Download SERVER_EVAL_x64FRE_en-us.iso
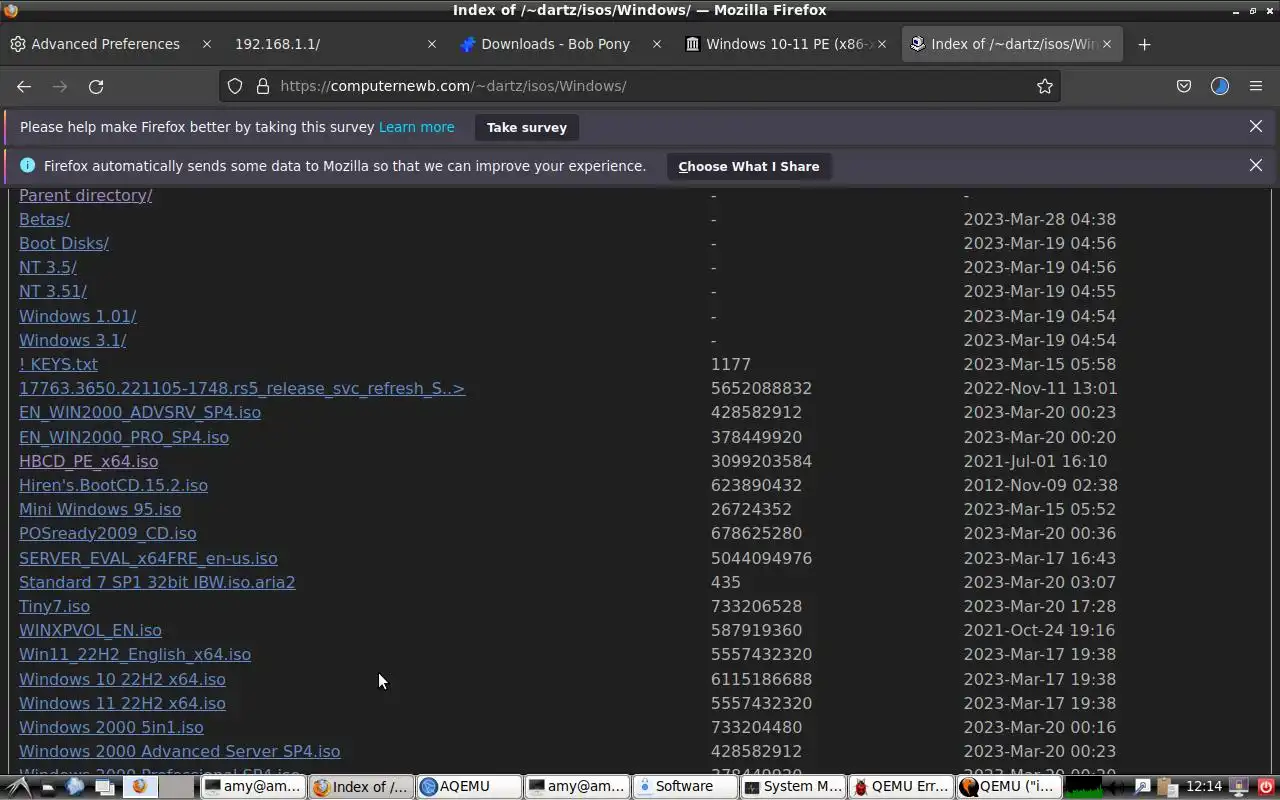Viewport: 1280px width, 800px height. 148,558
